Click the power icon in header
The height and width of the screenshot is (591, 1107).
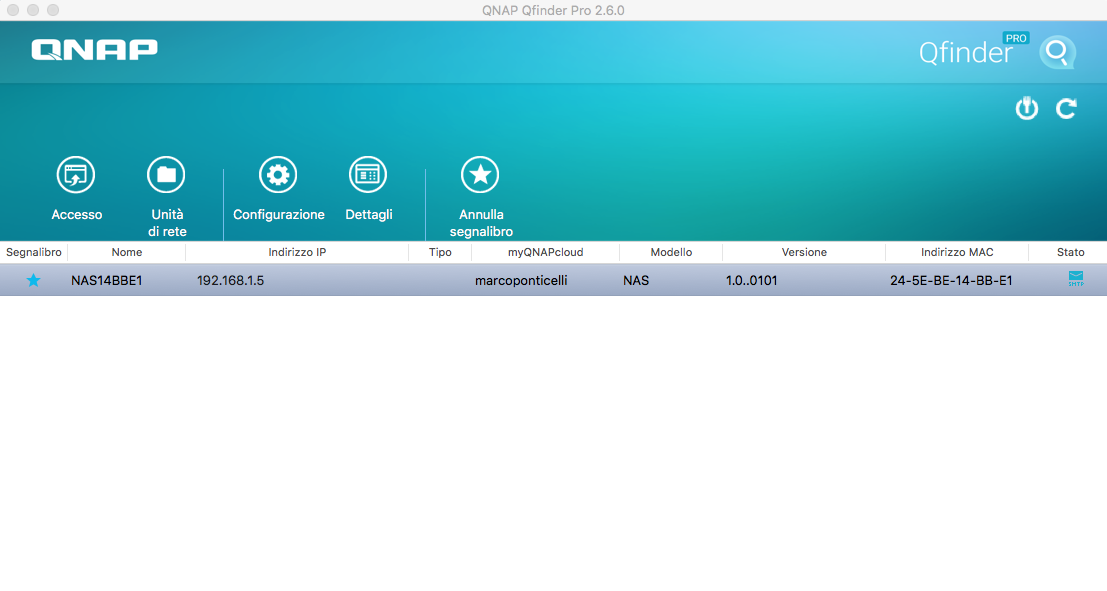pos(1027,109)
